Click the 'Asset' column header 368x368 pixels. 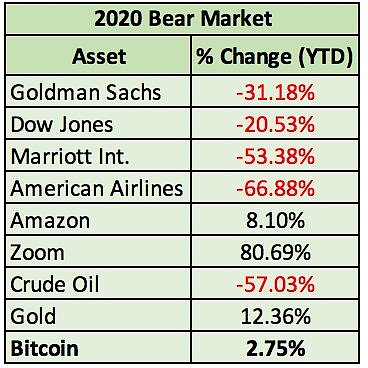(x=98, y=55)
